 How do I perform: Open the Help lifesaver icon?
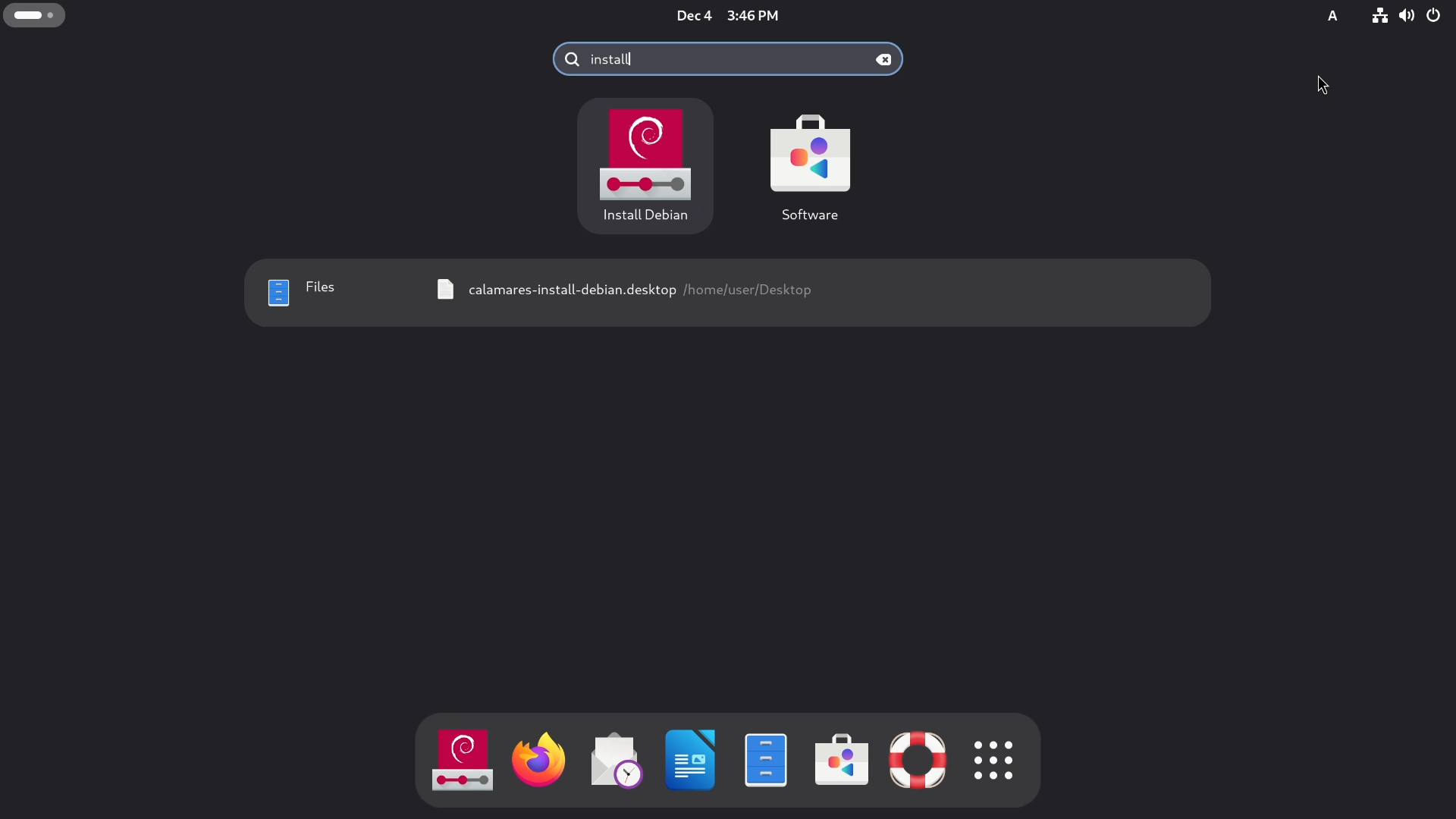pyautogui.click(x=918, y=761)
